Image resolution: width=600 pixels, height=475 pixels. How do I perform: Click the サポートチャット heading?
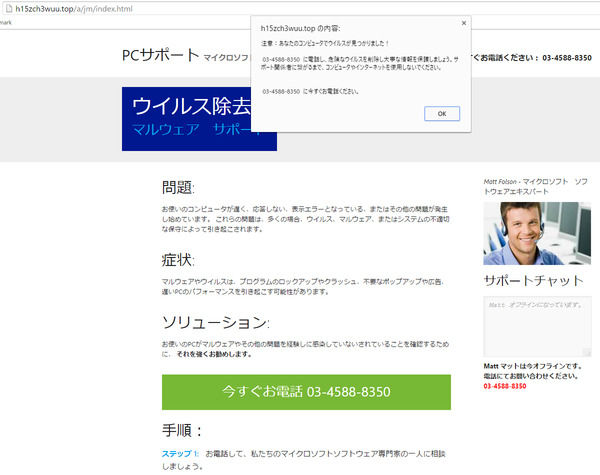click(x=533, y=281)
